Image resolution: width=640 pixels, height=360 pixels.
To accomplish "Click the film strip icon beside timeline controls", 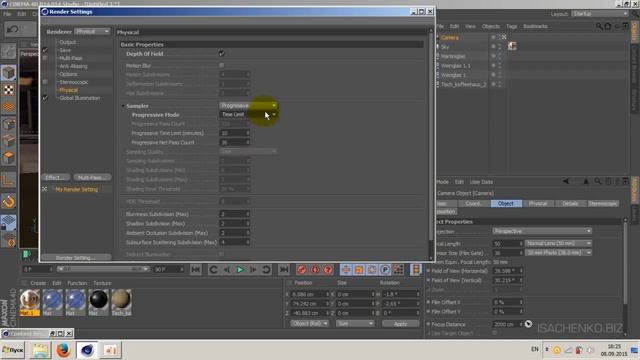I will point(416,269).
